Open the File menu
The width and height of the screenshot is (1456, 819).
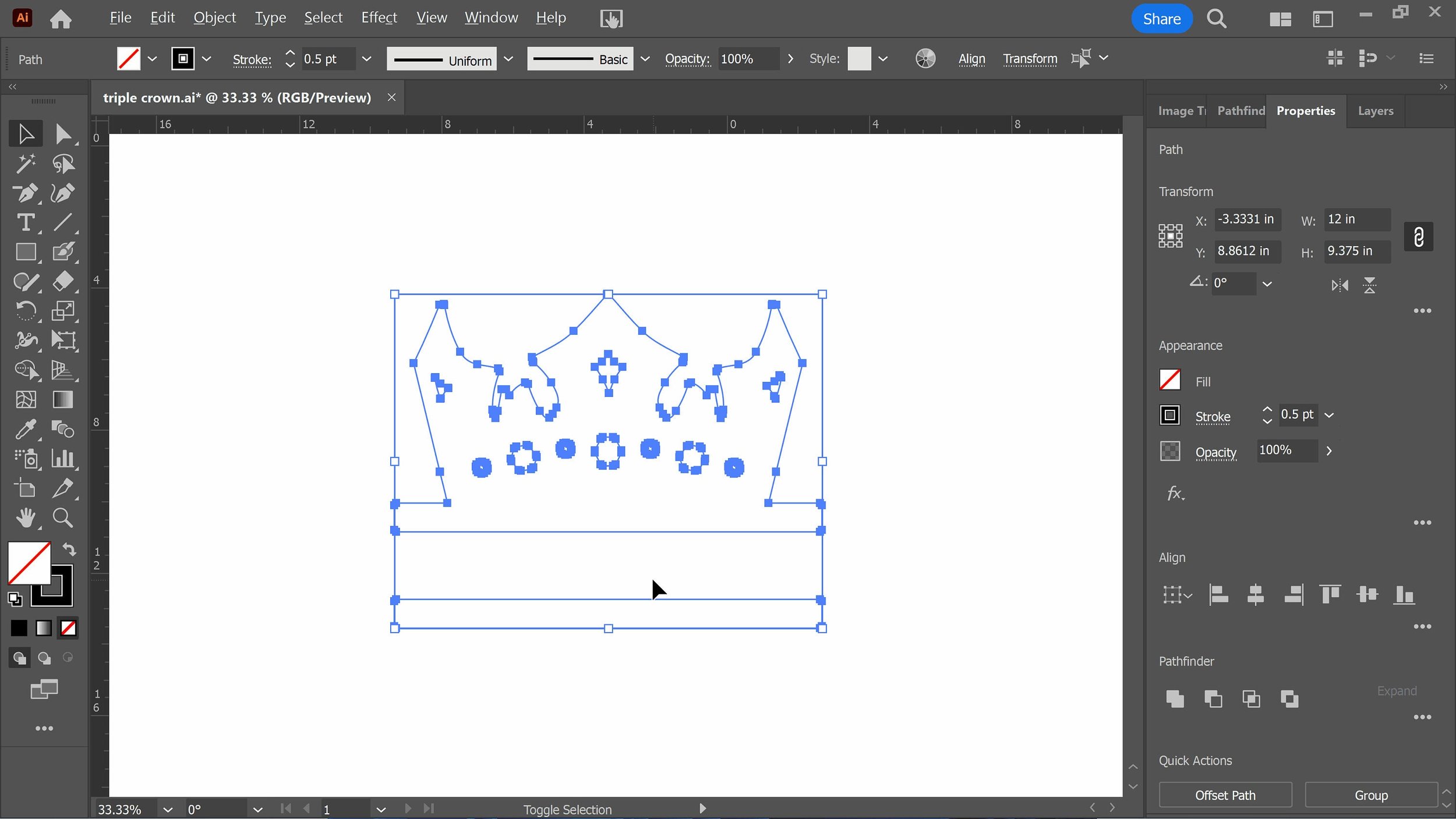[121, 18]
